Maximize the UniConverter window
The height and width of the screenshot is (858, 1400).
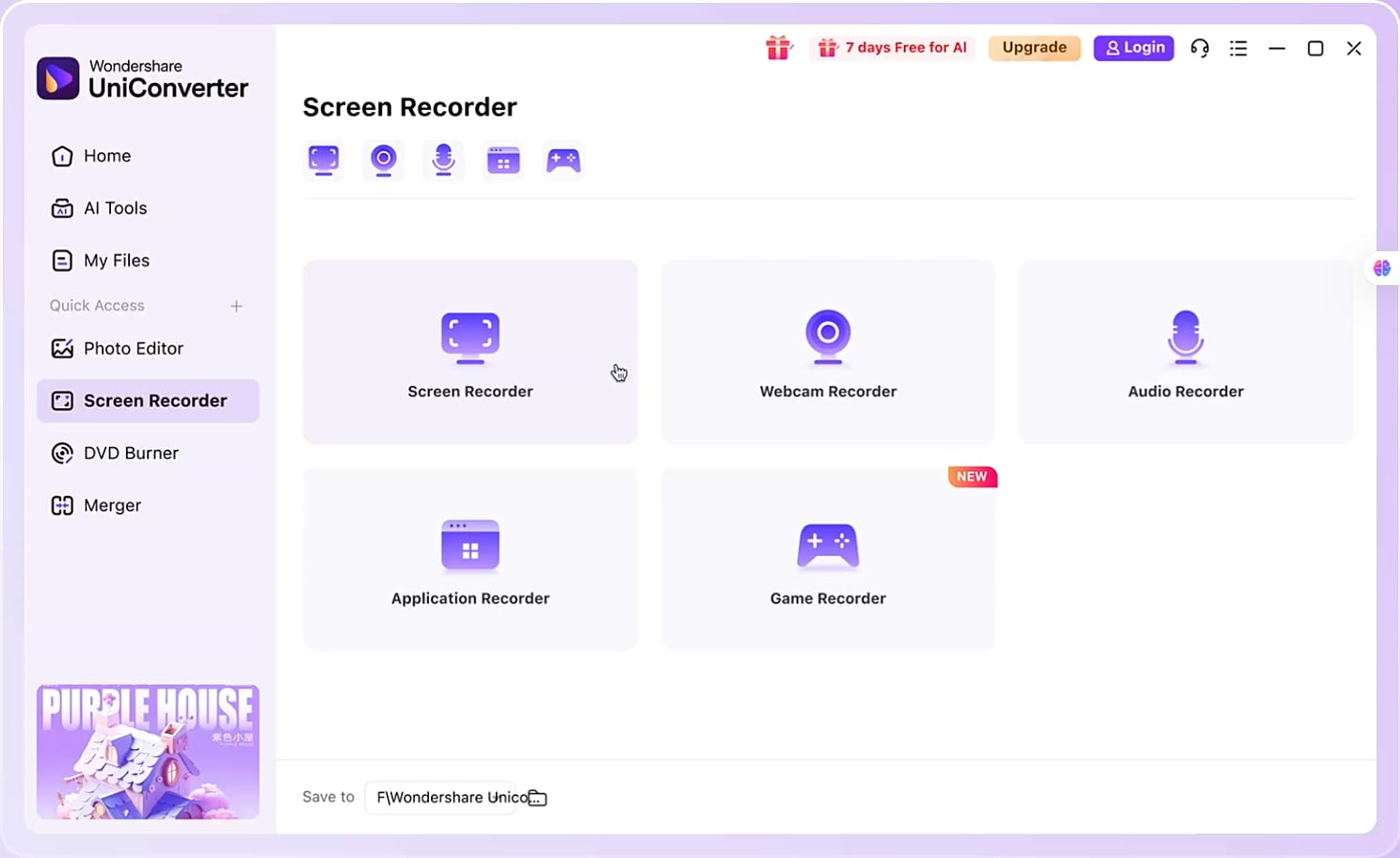pos(1315,48)
